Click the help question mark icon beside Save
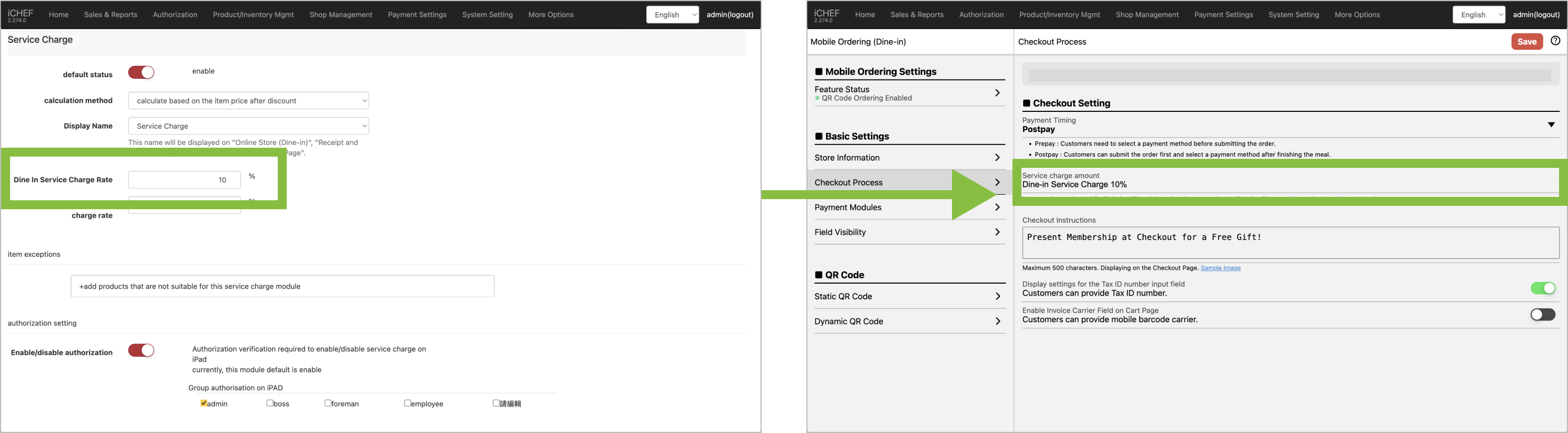This screenshot has height=433, width=1568. click(1555, 41)
